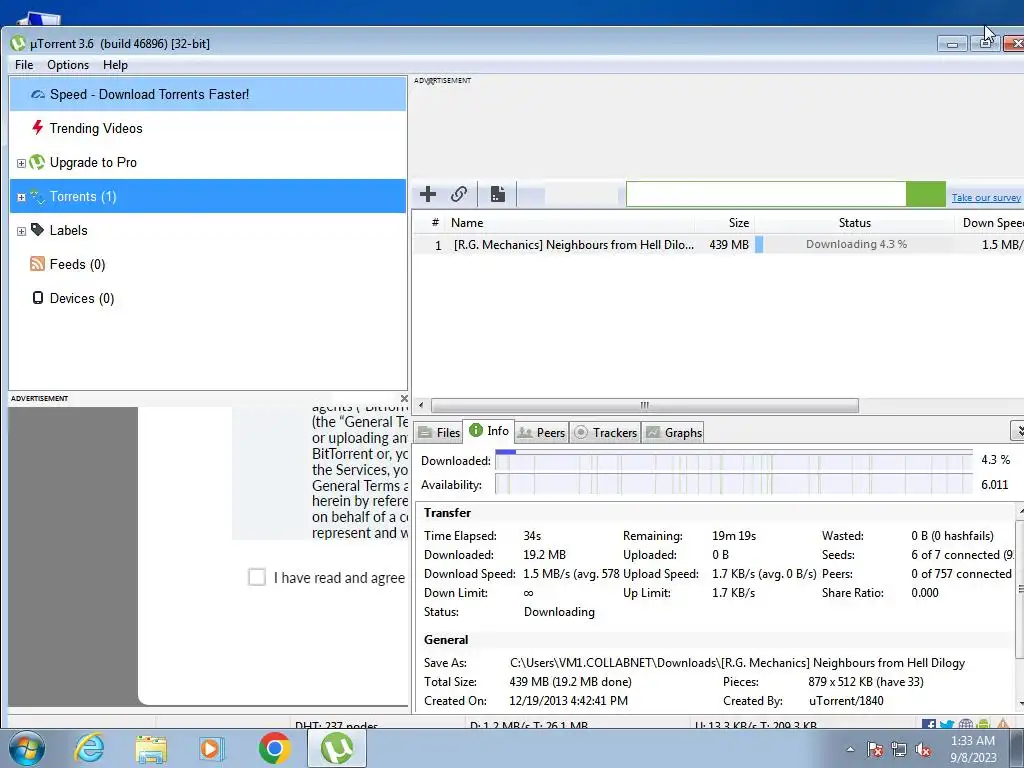Click the ADVERTISEMENT label above the toolbar
The image size is (1024, 768).
(x=442, y=80)
